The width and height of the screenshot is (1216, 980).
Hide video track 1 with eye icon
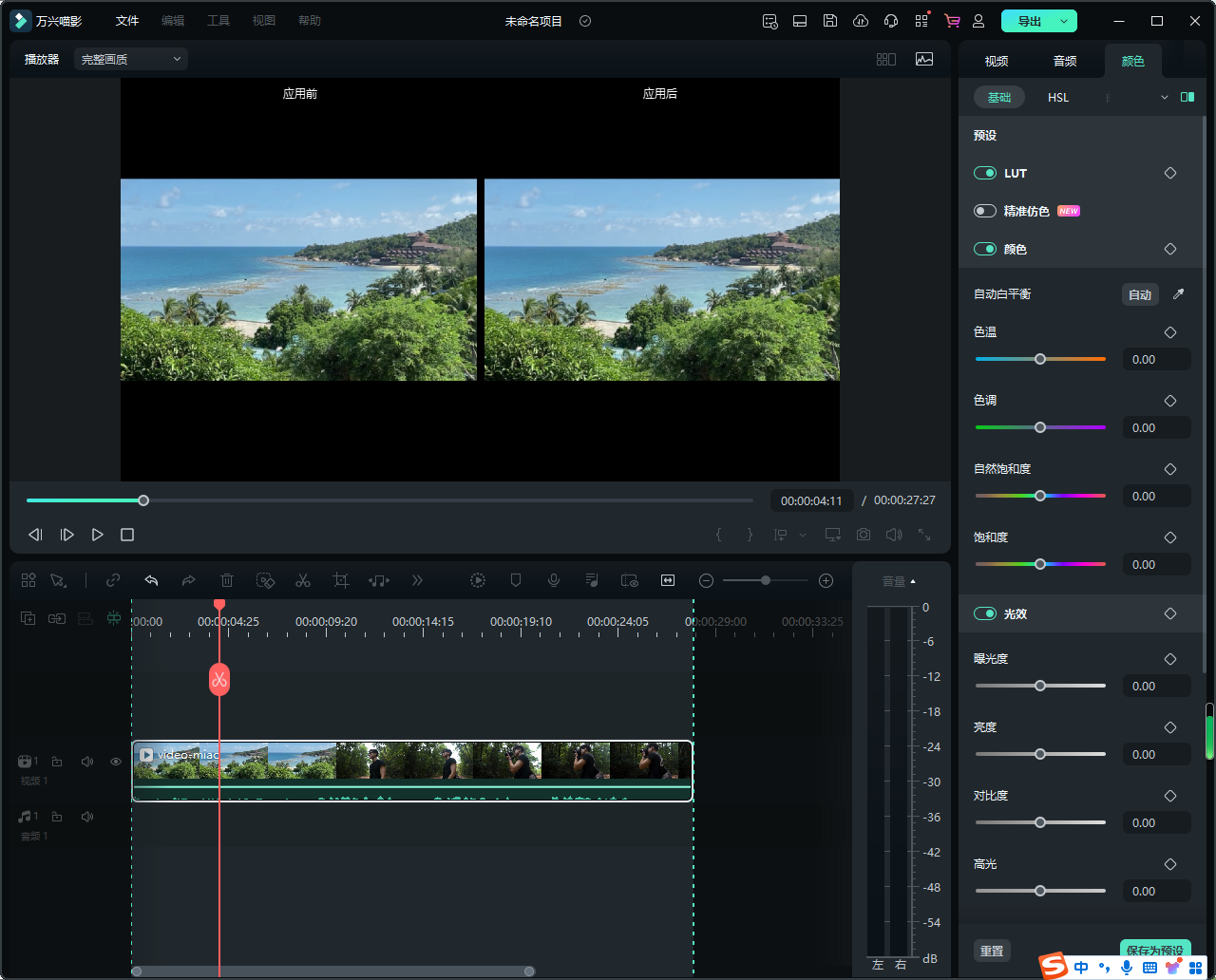(x=116, y=762)
